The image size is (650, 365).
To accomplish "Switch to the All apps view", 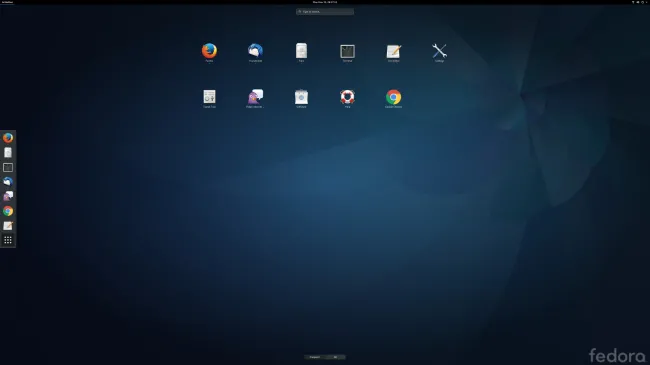I will click(x=335, y=357).
